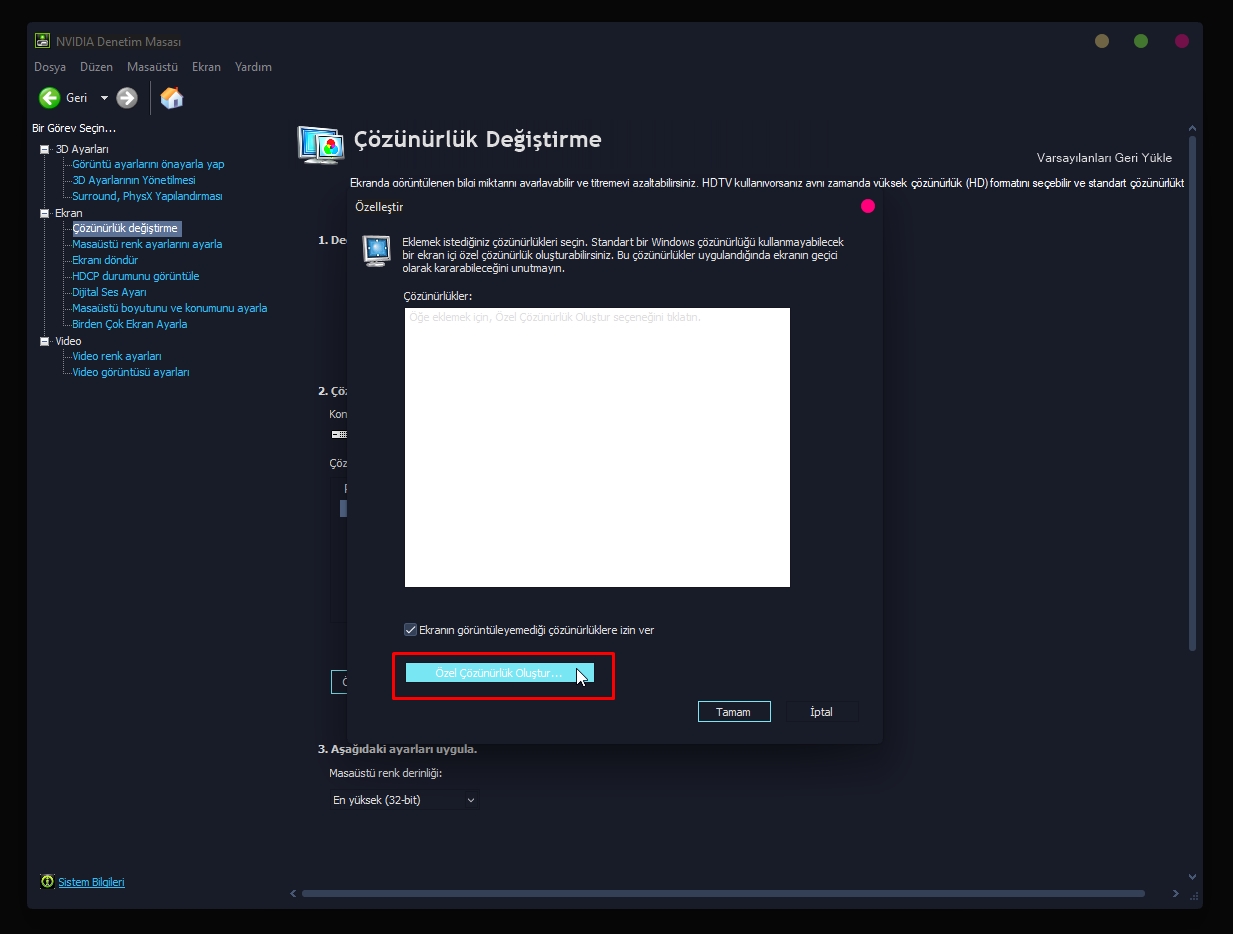Click the horizontal scrollbar at bottom
The width and height of the screenshot is (1233, 934).
723,893
